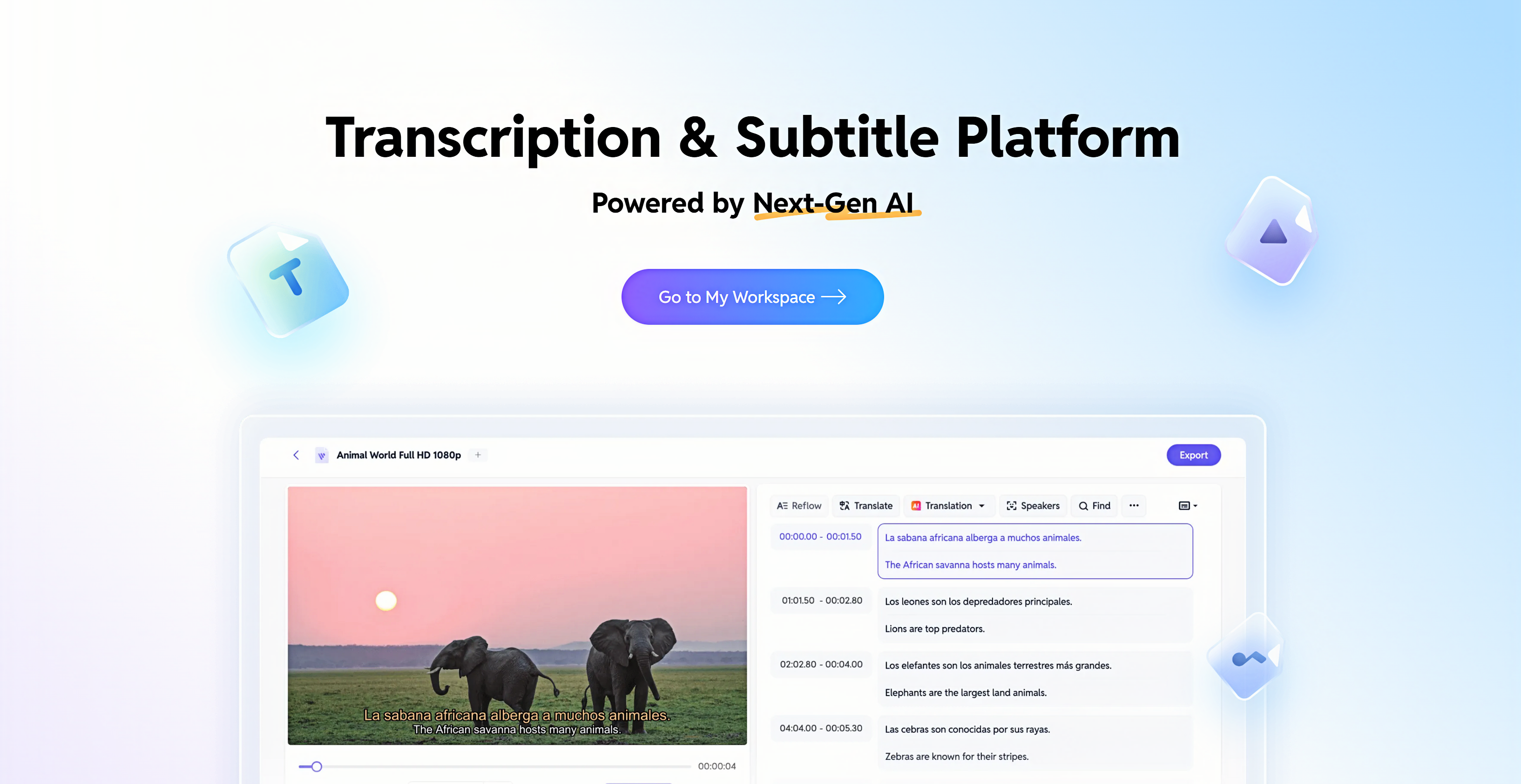
Task: Toggle subtitle display on video preview
Action: coord(1185,505)
